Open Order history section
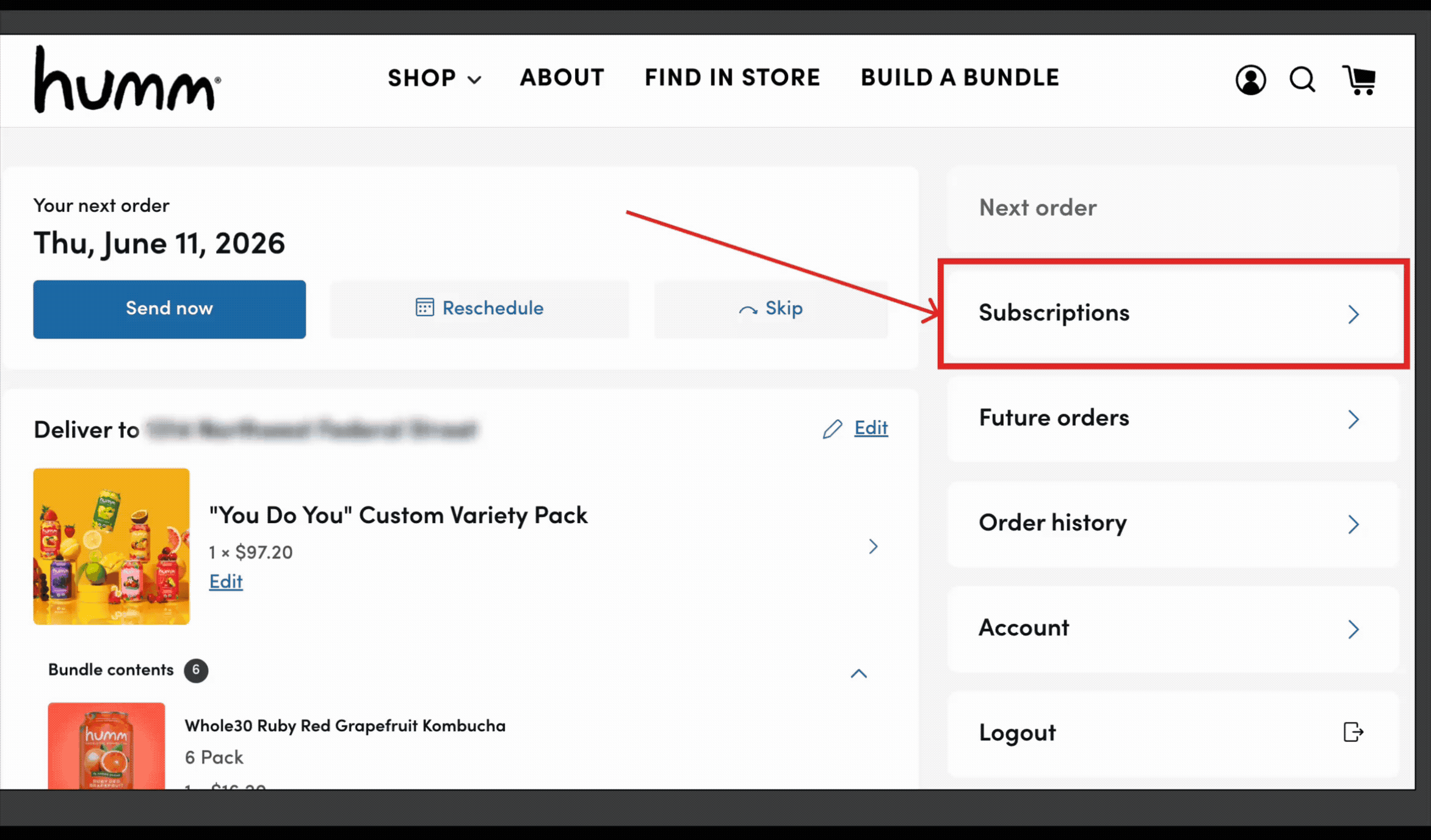This screenshot has height=840, width=1431. pos(1173,523)
